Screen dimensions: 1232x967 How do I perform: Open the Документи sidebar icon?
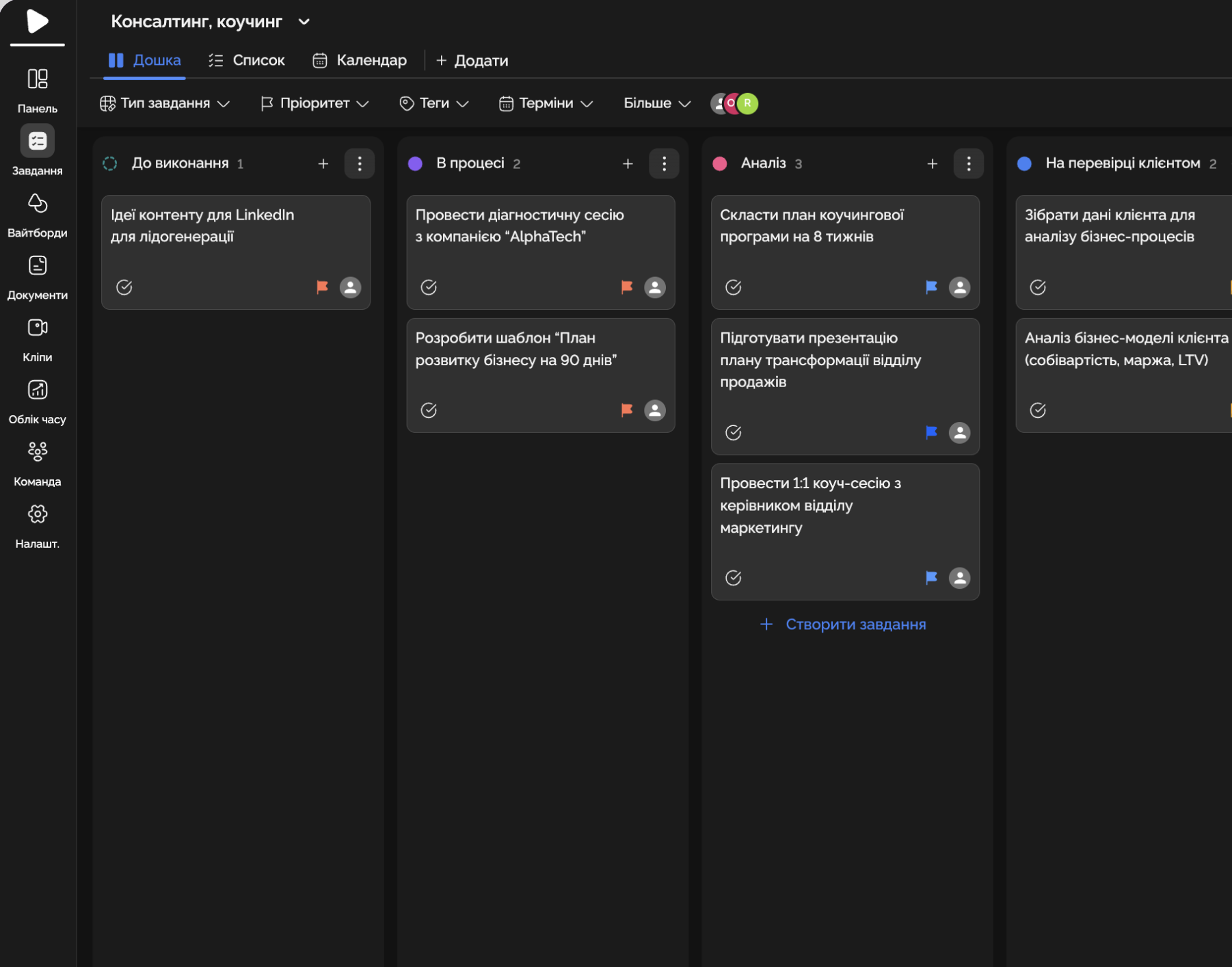(x=37, y=266)
